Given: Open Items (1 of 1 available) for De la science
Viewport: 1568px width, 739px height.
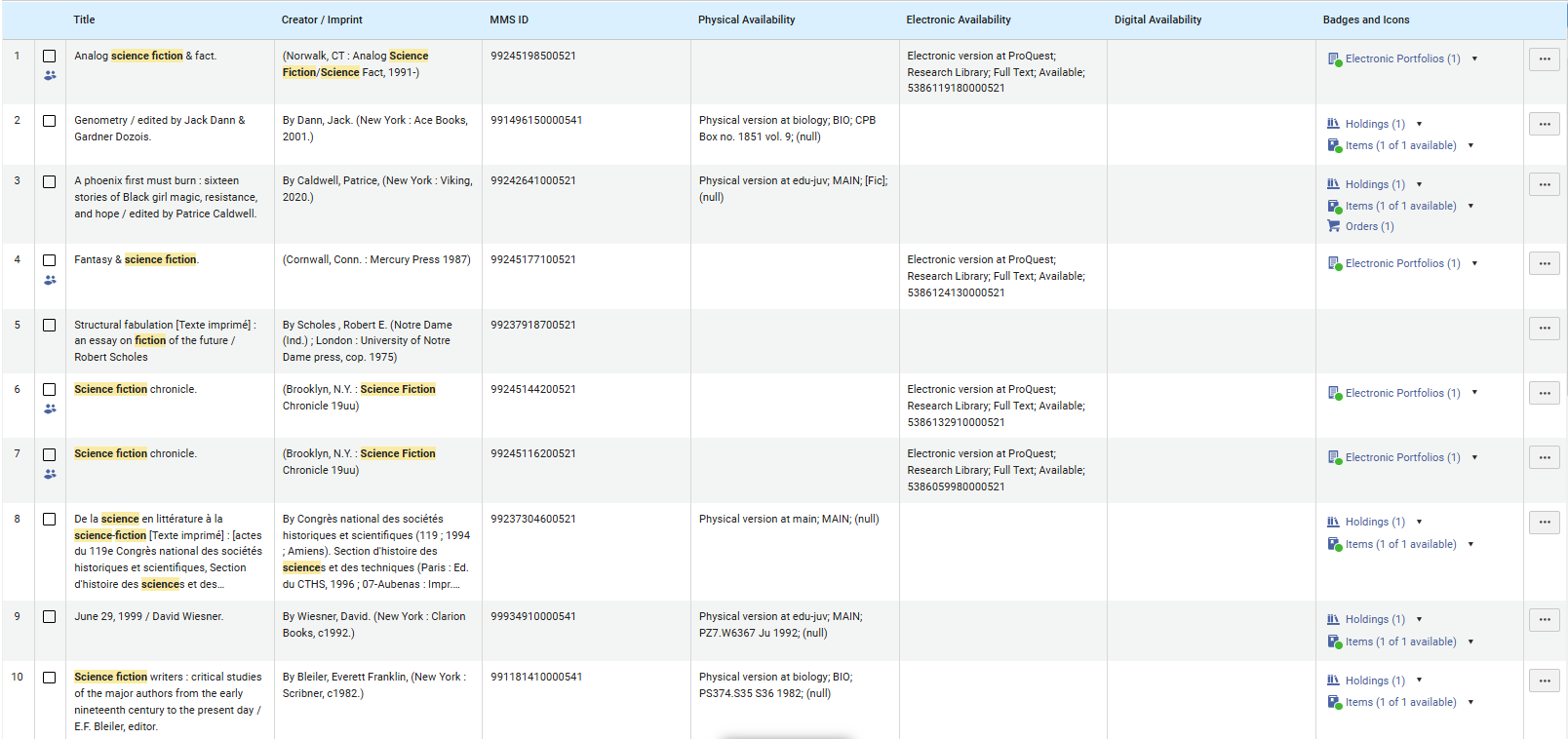Looking at the screenshot, I should click(x=1401, y=544).
